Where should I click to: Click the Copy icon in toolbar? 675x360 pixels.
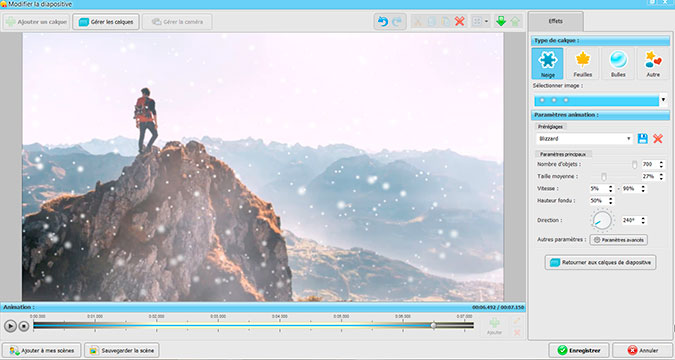click(x=431, y=22)
